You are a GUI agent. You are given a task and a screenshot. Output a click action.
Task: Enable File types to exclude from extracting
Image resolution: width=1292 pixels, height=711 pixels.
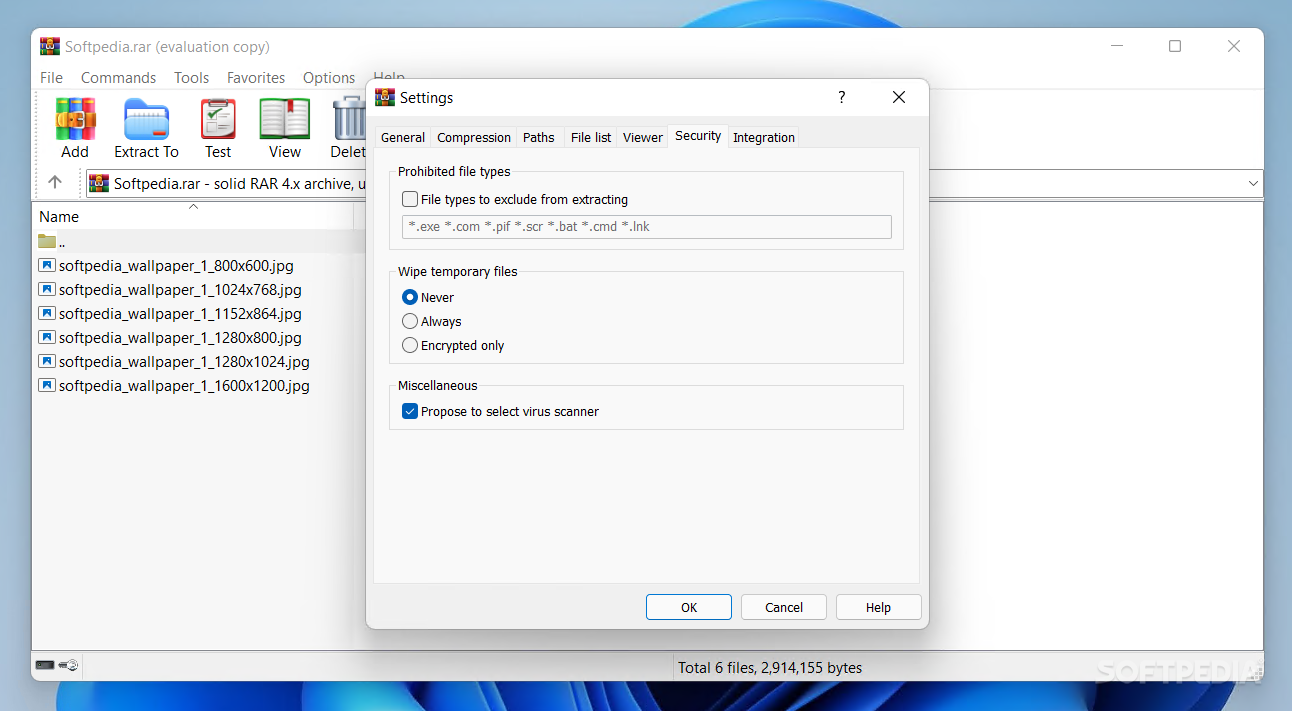(410, 200)
